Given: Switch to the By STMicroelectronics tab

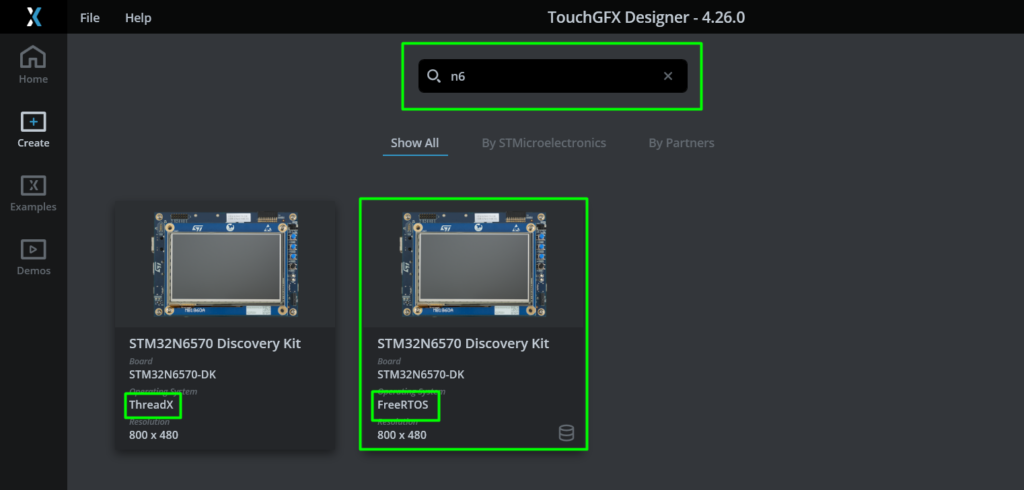Looking at the screenshot, I should 543,143.
